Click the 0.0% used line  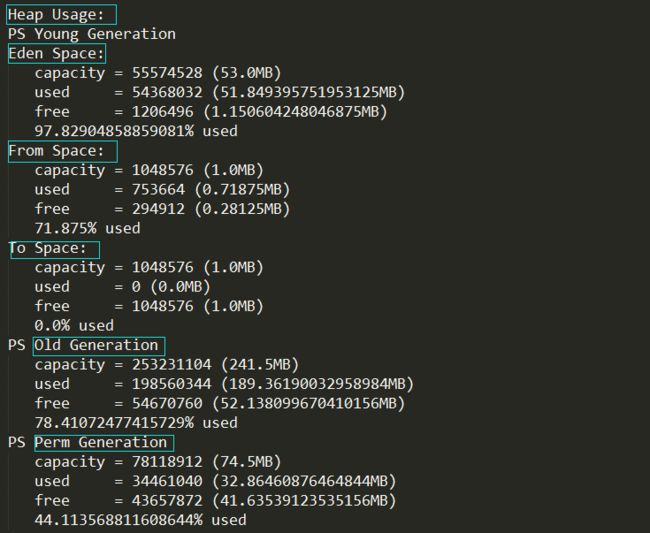[74, 326]
